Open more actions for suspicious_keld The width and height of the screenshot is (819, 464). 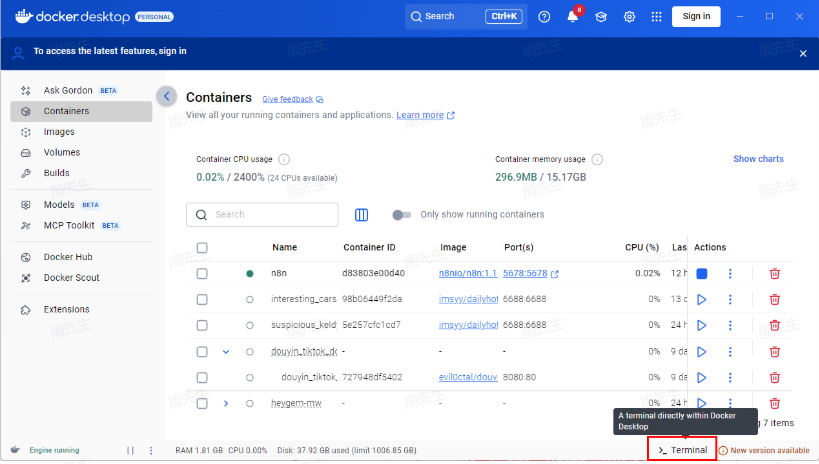(730, 325)
